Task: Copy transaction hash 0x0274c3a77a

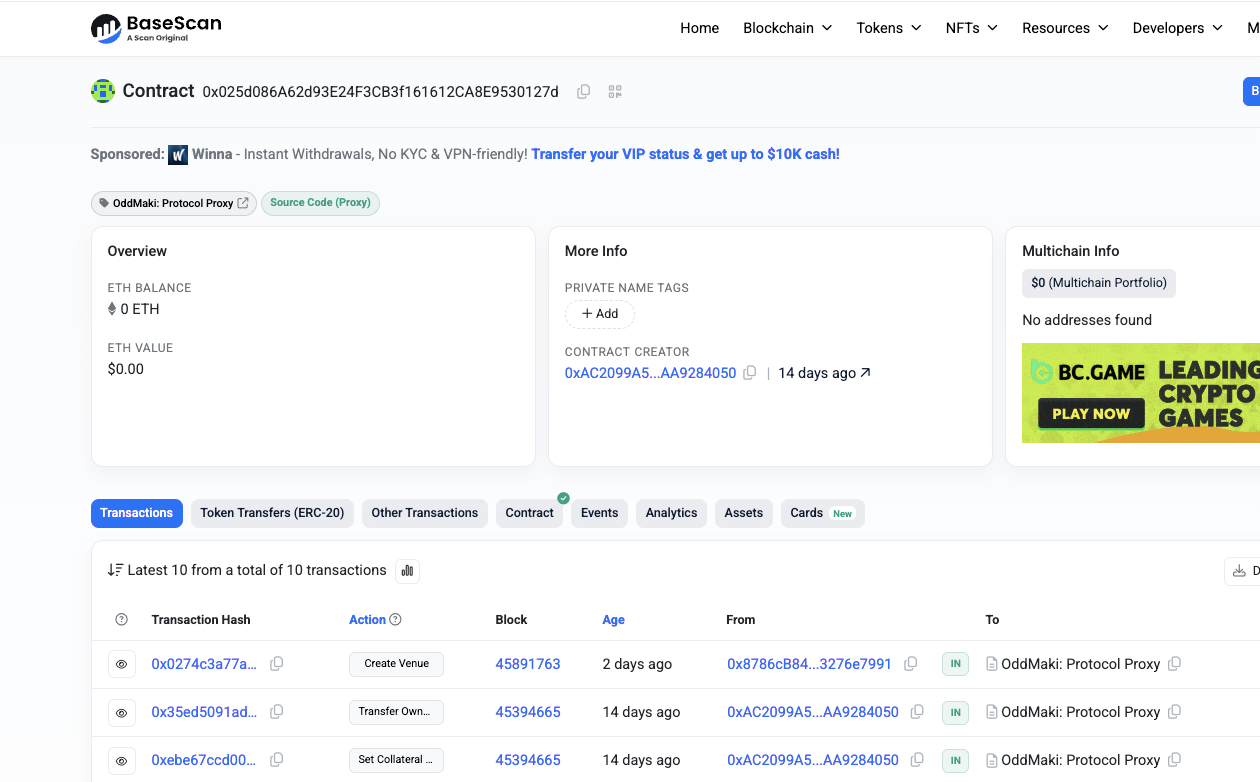Action: [x=277, y=664]
